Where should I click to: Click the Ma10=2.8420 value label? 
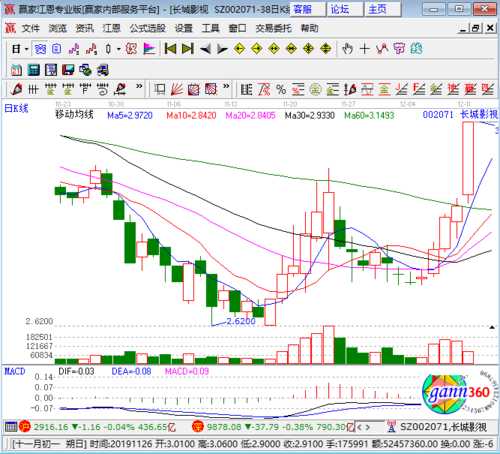click(x=191, y=116)
